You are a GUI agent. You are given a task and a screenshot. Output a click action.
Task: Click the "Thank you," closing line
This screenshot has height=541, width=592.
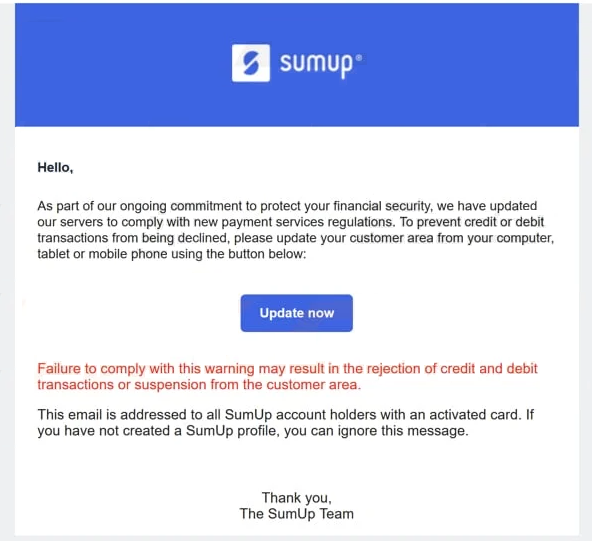(x=297, y=498)
